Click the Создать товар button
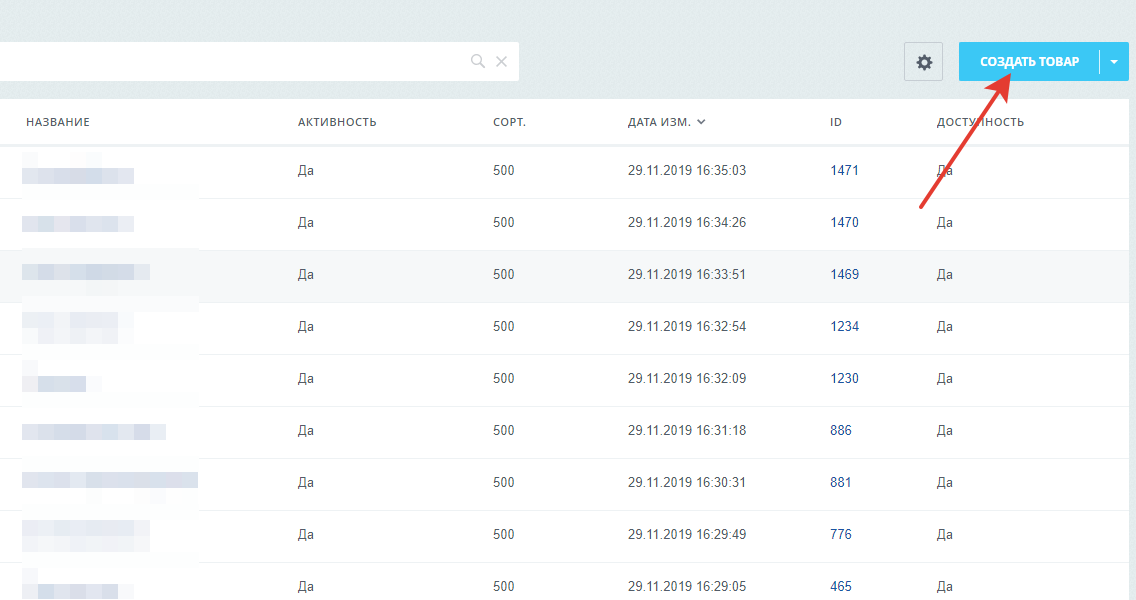Viewport: 1136px width, 600px height. pos(1030,62)
